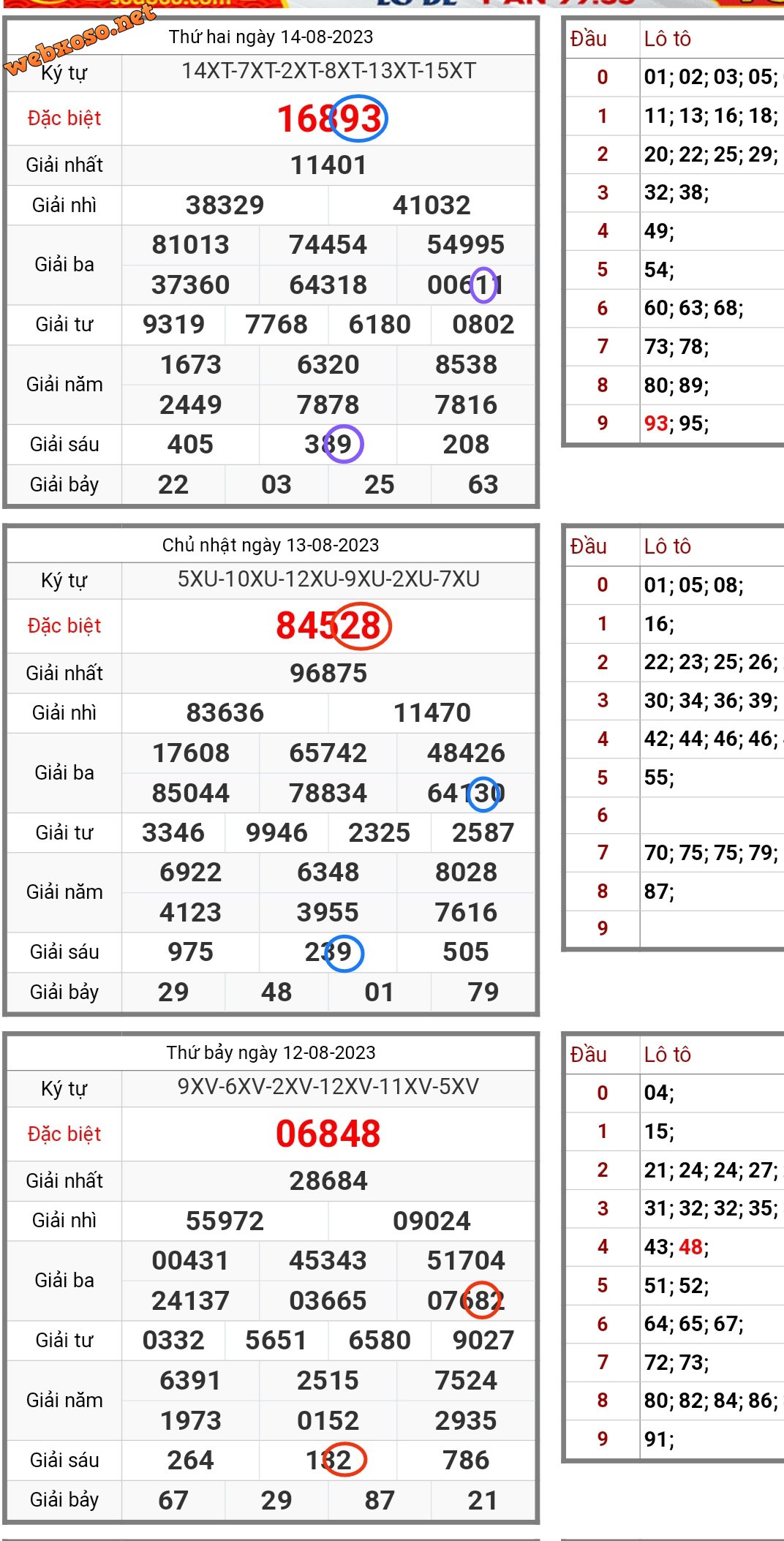Select fifth prize number 7878
The width and height of the screenshot is (784, 1541).
(328, 405)
